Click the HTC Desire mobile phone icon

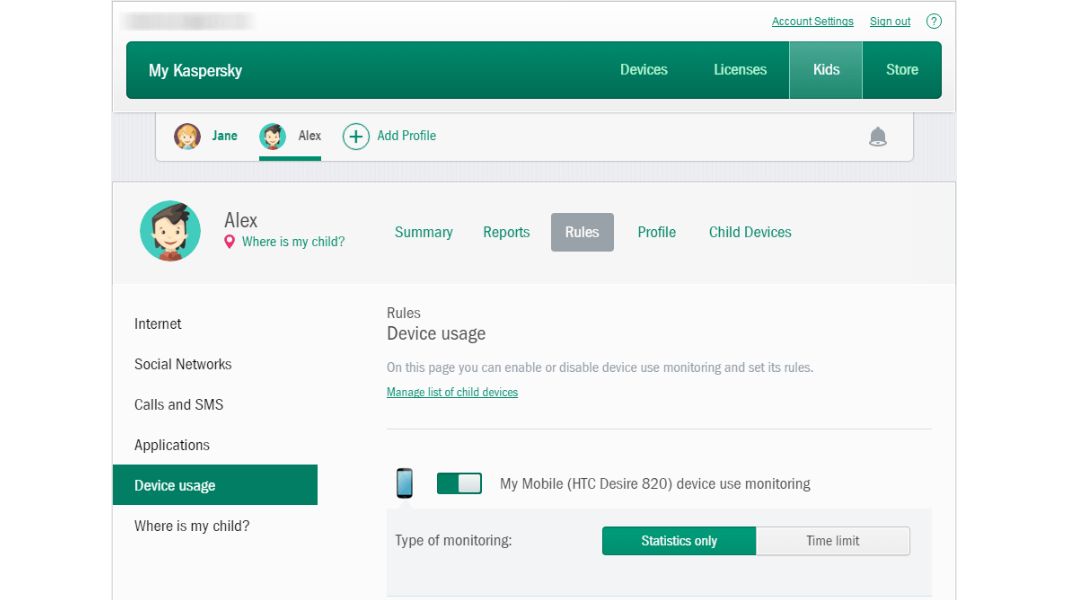click(x=405, y=483)
